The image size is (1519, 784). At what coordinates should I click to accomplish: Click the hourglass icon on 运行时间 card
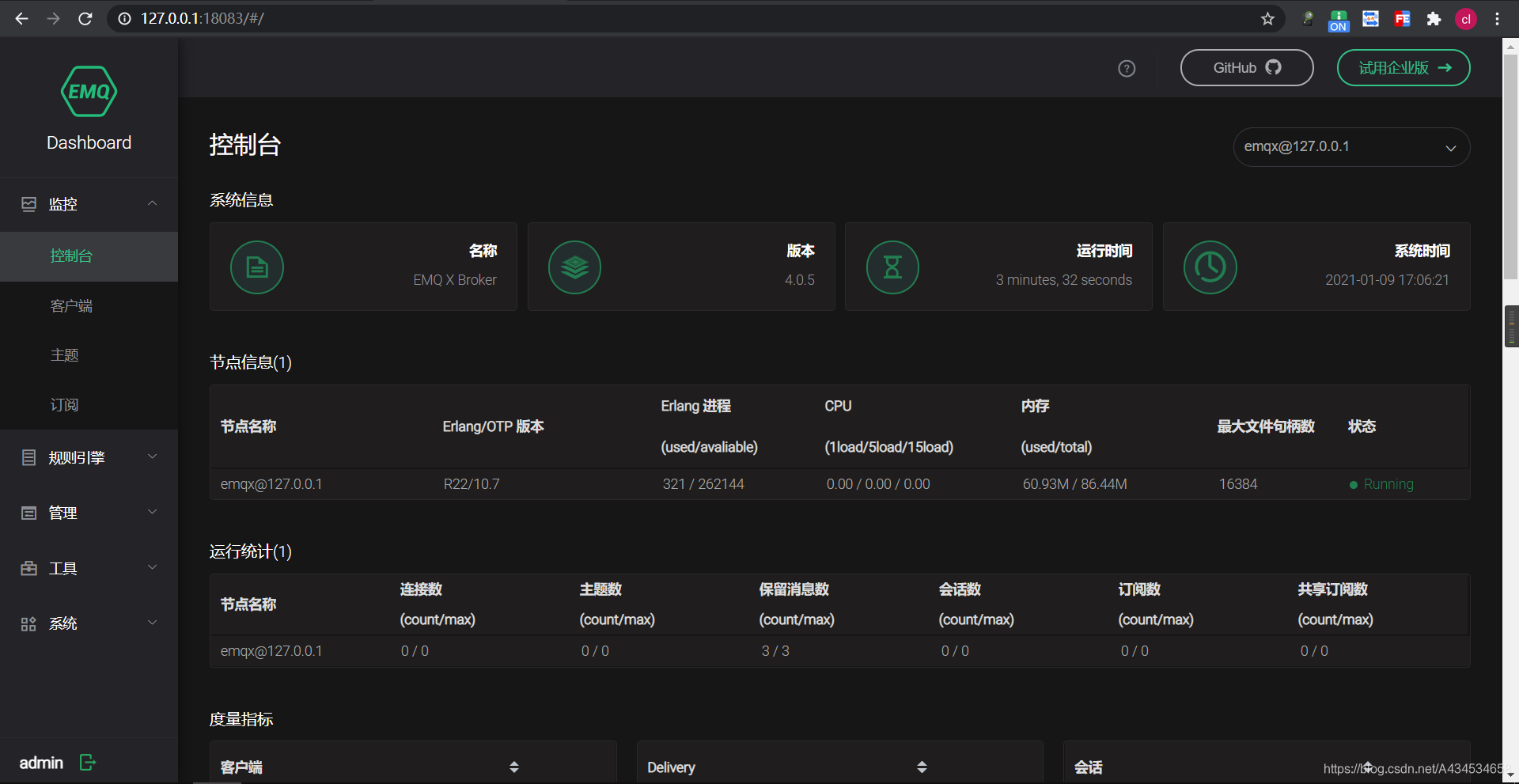click(892, 267)
